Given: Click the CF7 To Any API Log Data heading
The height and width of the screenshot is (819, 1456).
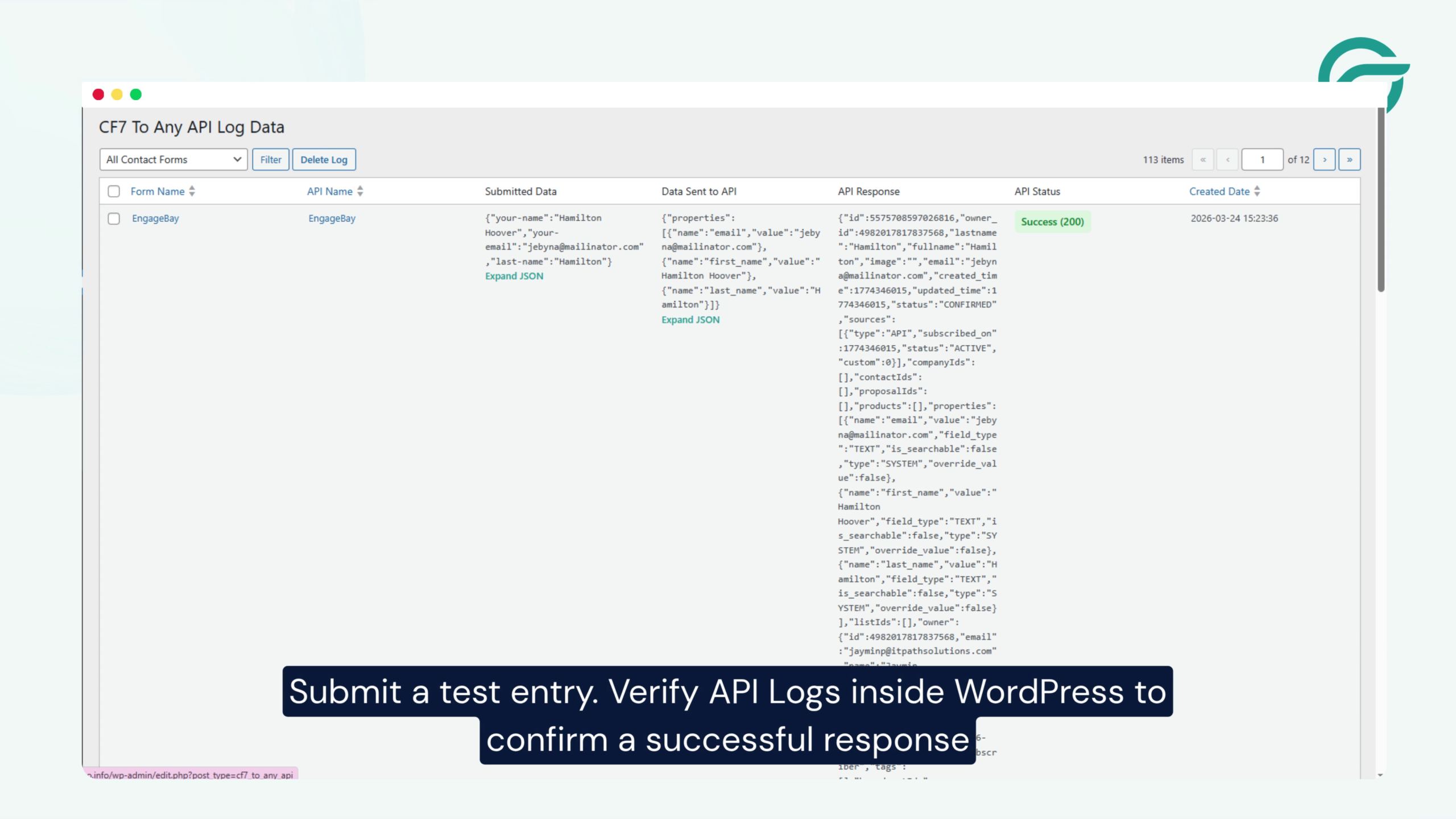Looking at the screenshot, I should 192,127.
